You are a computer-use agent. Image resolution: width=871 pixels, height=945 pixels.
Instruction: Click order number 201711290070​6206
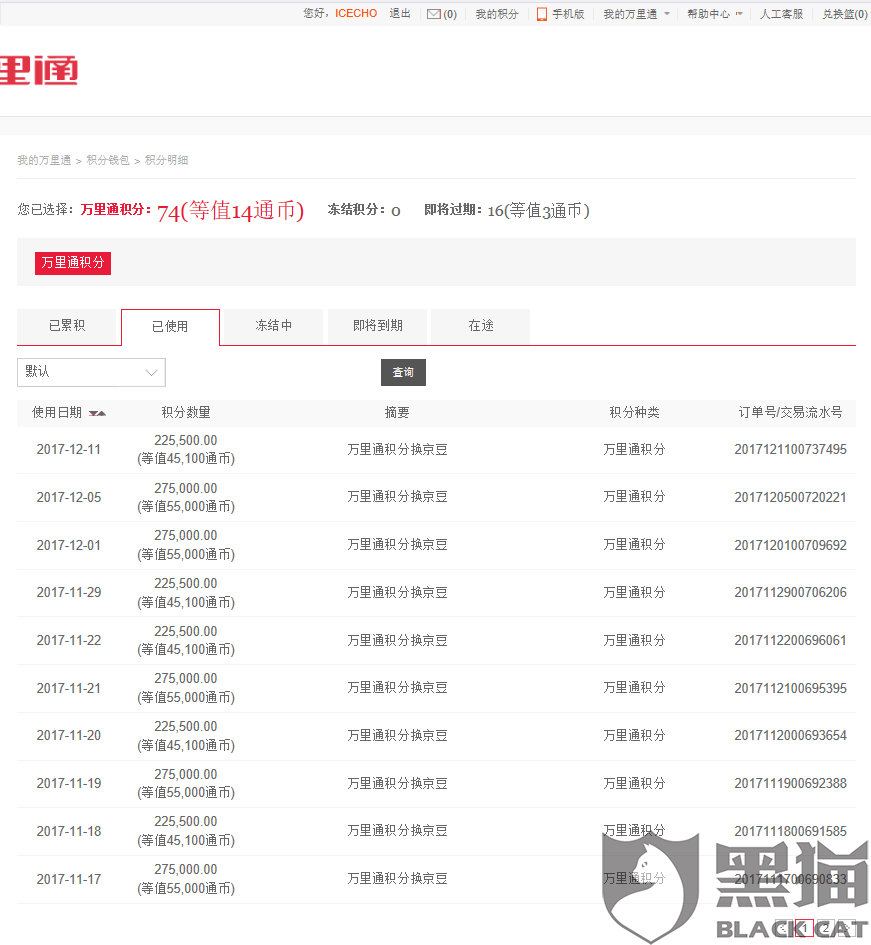tap(790, 592)
